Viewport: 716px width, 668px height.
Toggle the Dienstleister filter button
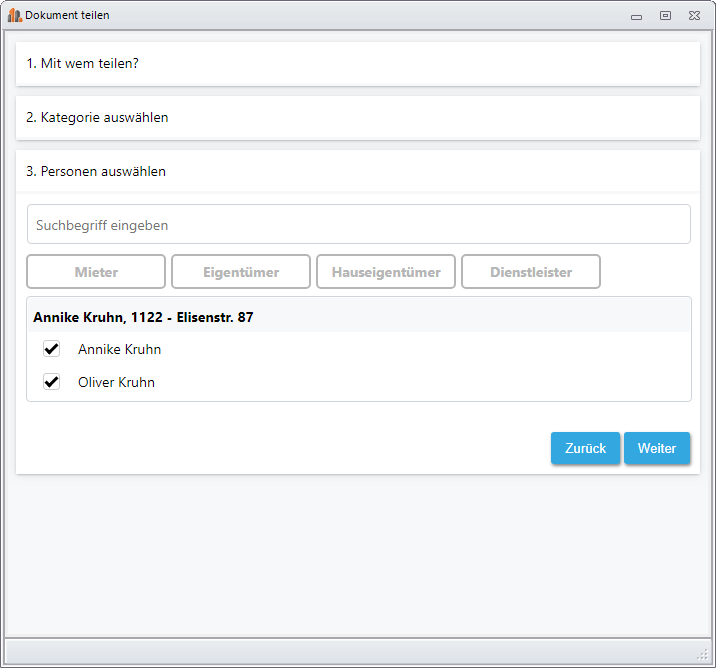pos(531,272)
